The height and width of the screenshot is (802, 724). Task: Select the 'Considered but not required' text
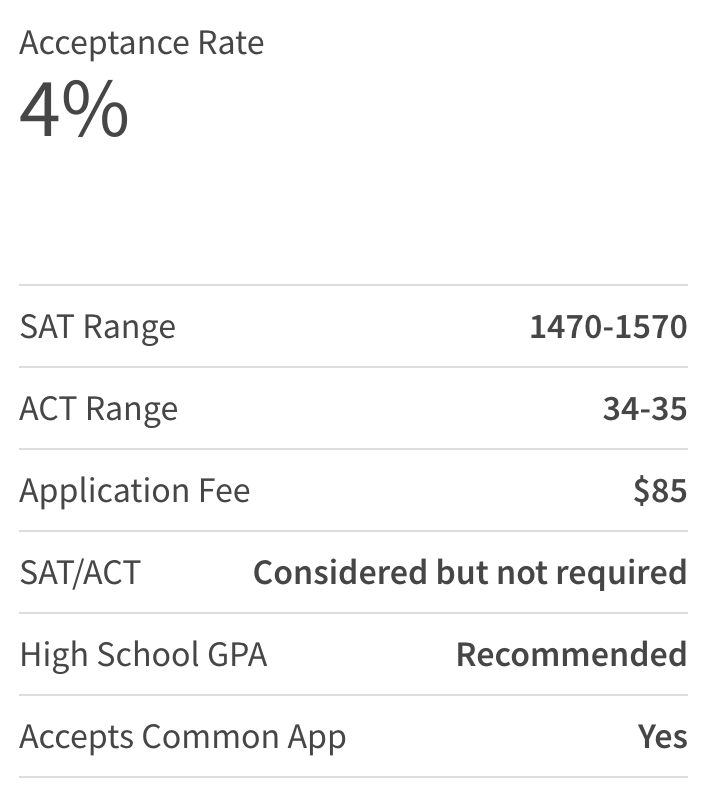point(470,573)
